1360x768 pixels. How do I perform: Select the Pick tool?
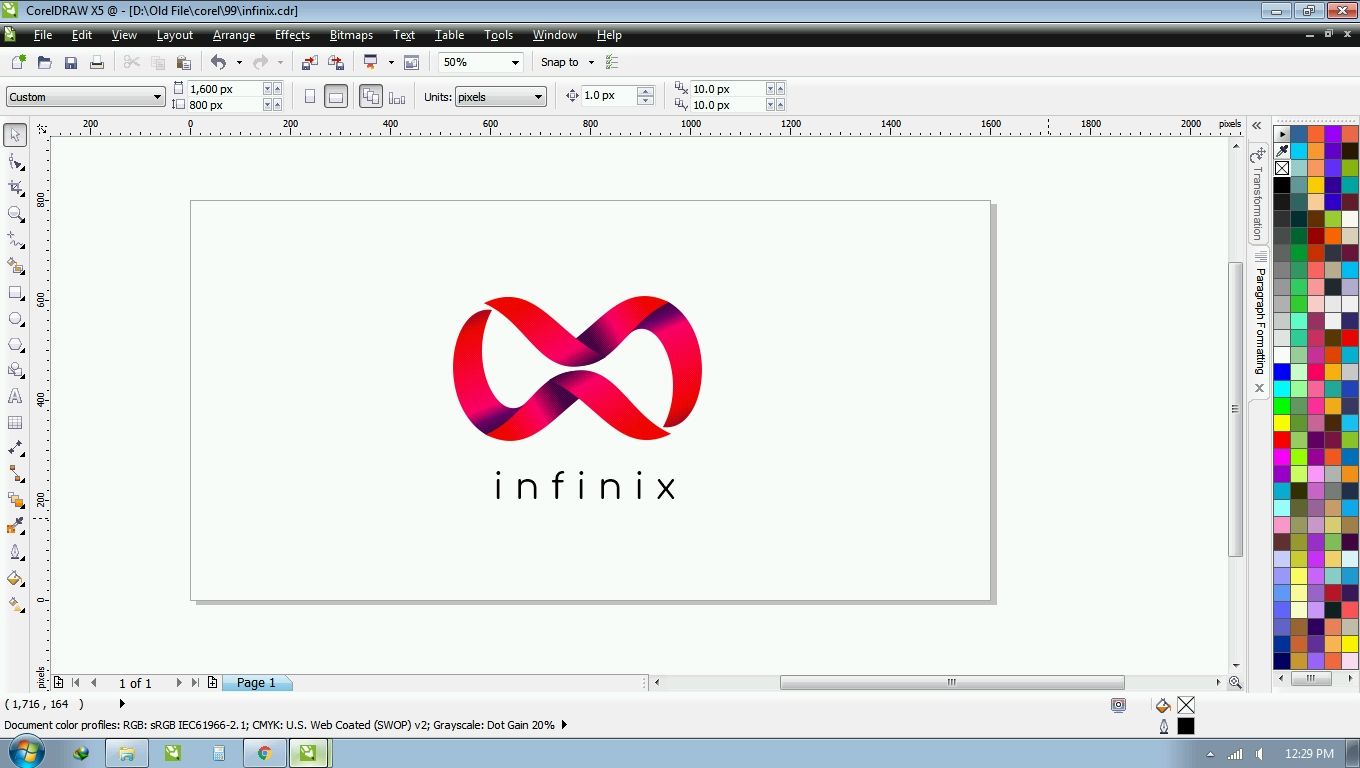(15, 135)
